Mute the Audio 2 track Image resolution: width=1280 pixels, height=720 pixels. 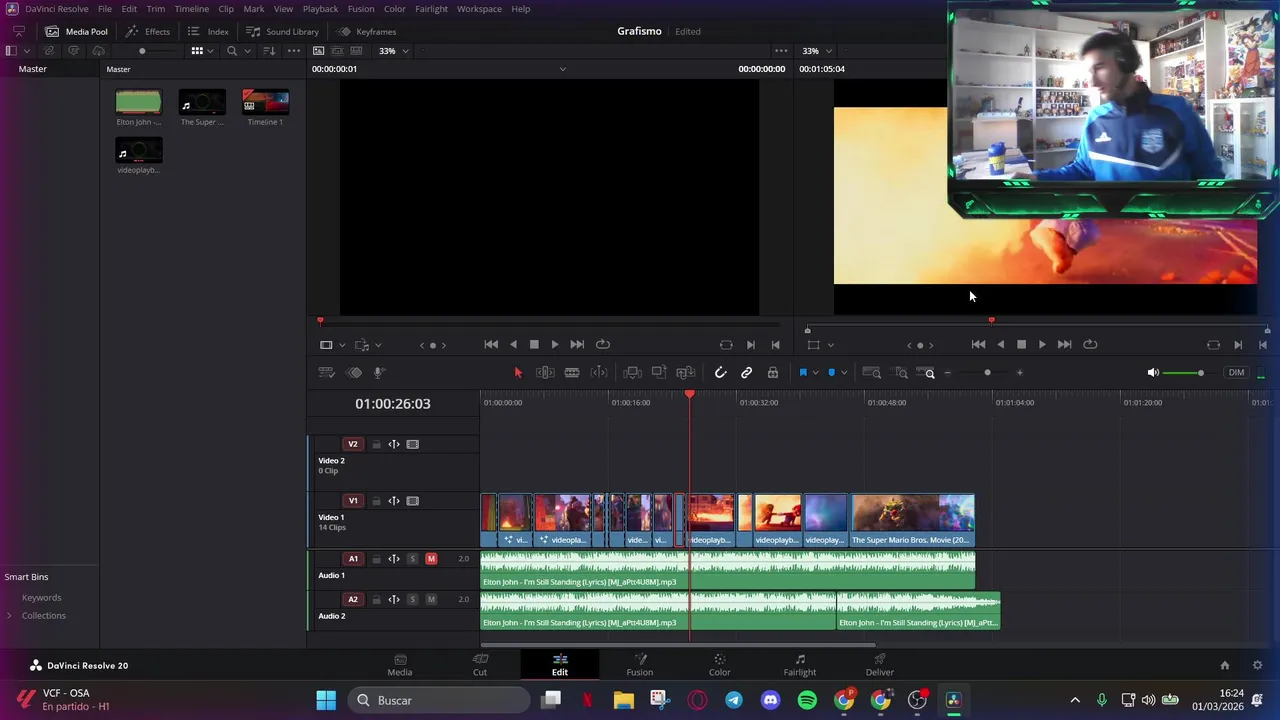pyautogui.click(x=431, y=599)
